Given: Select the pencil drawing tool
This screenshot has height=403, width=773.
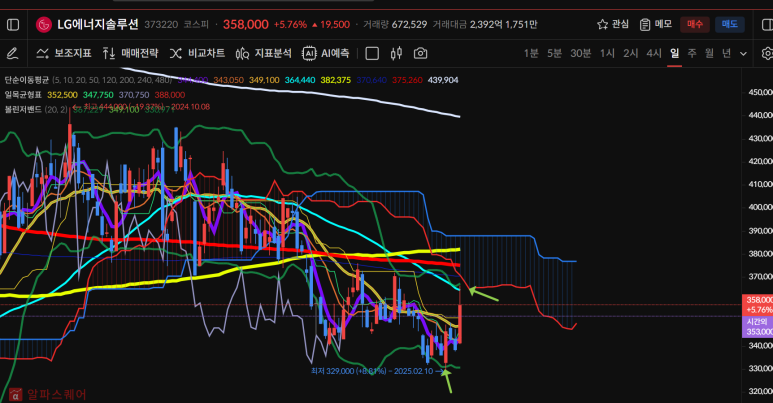Looking at the screenshot, I should coord(12,53).
